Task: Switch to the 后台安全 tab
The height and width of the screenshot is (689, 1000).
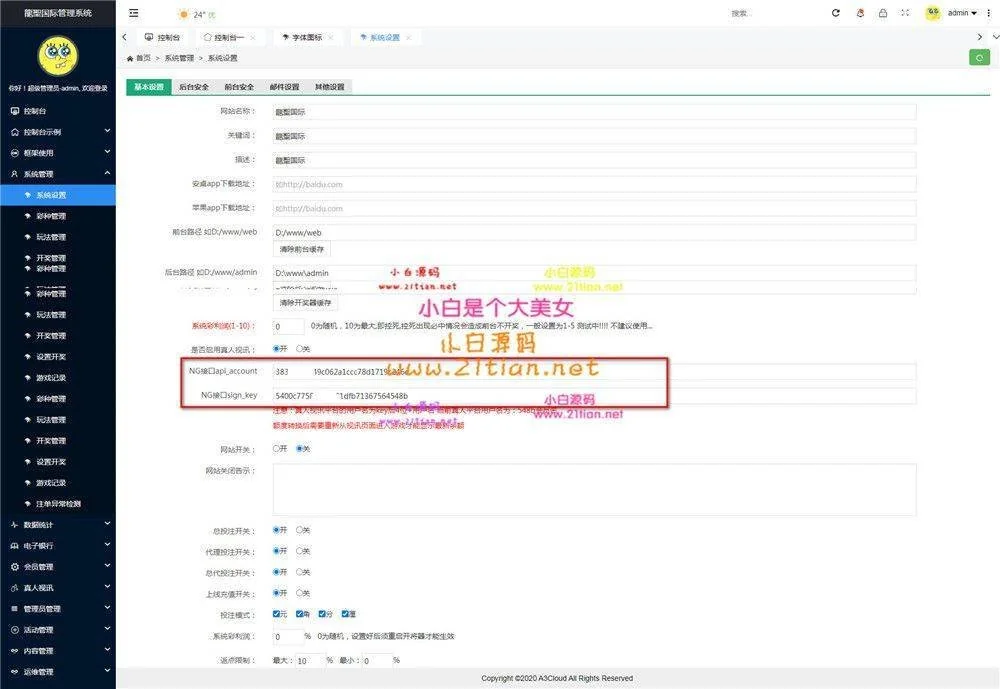Action: point(193,87)
